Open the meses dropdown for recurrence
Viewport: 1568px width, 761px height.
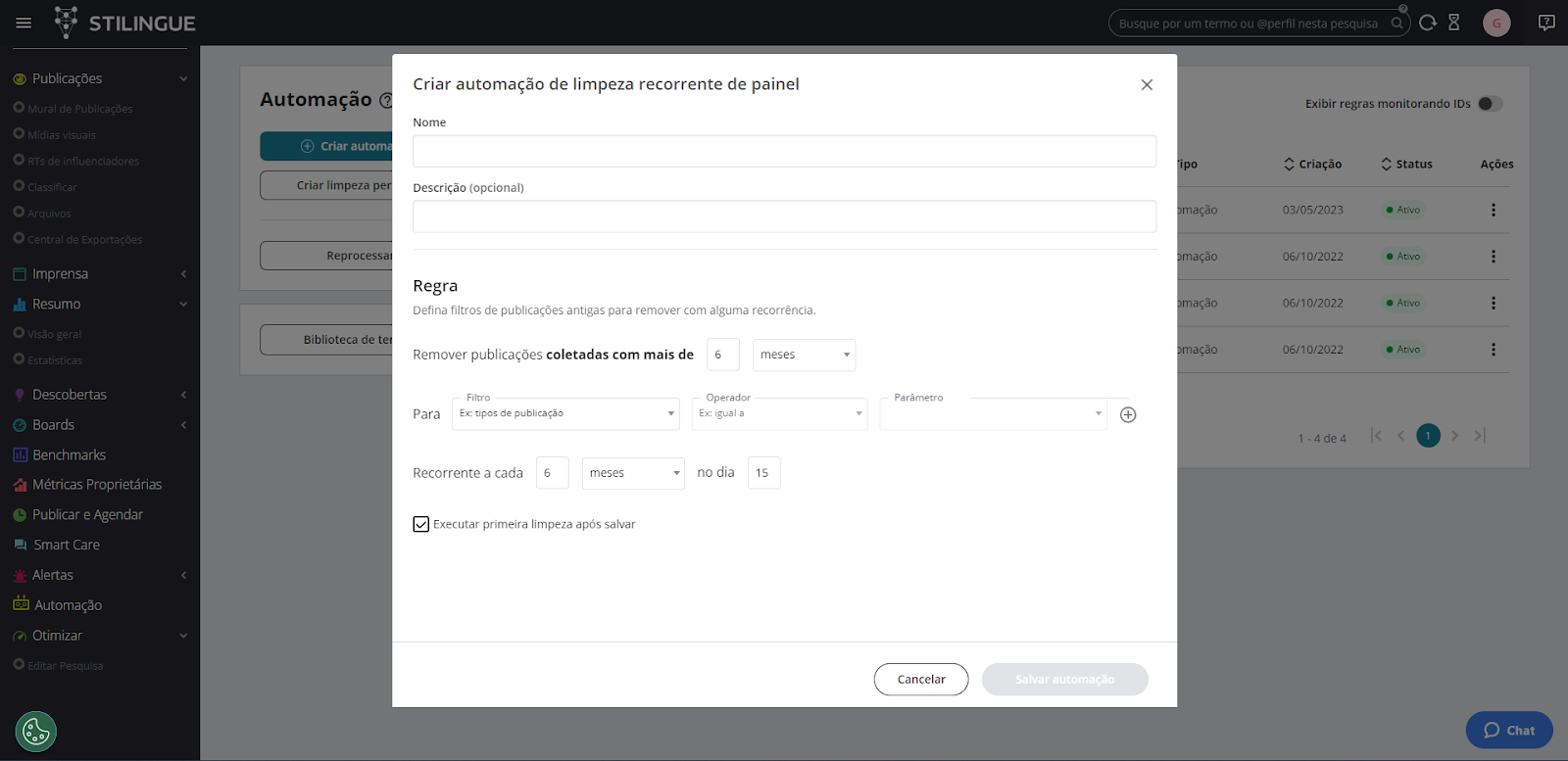pyautogui.click(x=633, y=473)
